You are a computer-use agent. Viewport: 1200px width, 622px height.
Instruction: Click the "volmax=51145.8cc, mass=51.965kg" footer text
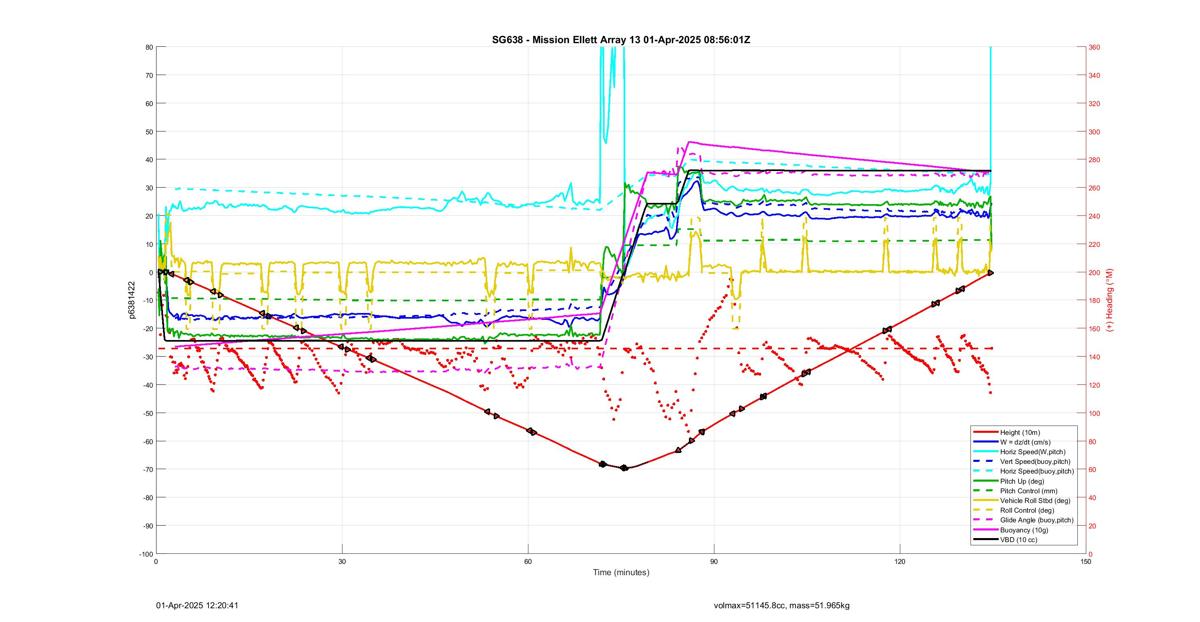(782, 605)
